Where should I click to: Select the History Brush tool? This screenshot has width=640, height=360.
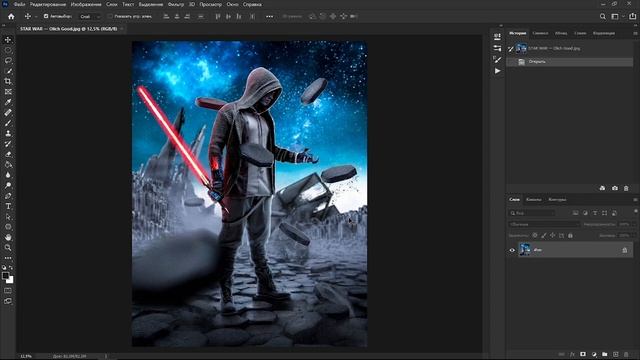pos(8,144)
